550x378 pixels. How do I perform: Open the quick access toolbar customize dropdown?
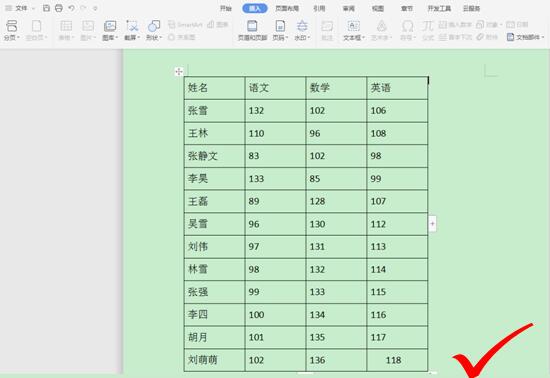point(95,8)
